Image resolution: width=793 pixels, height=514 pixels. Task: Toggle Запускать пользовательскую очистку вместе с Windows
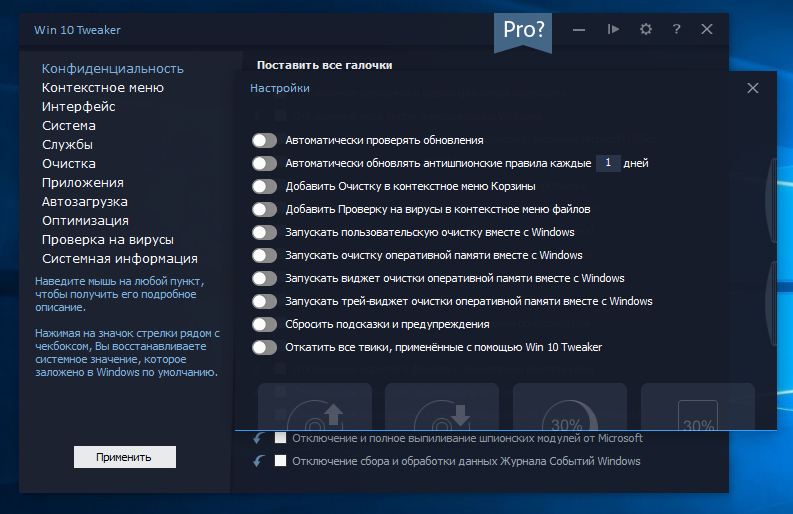point(265,233)
